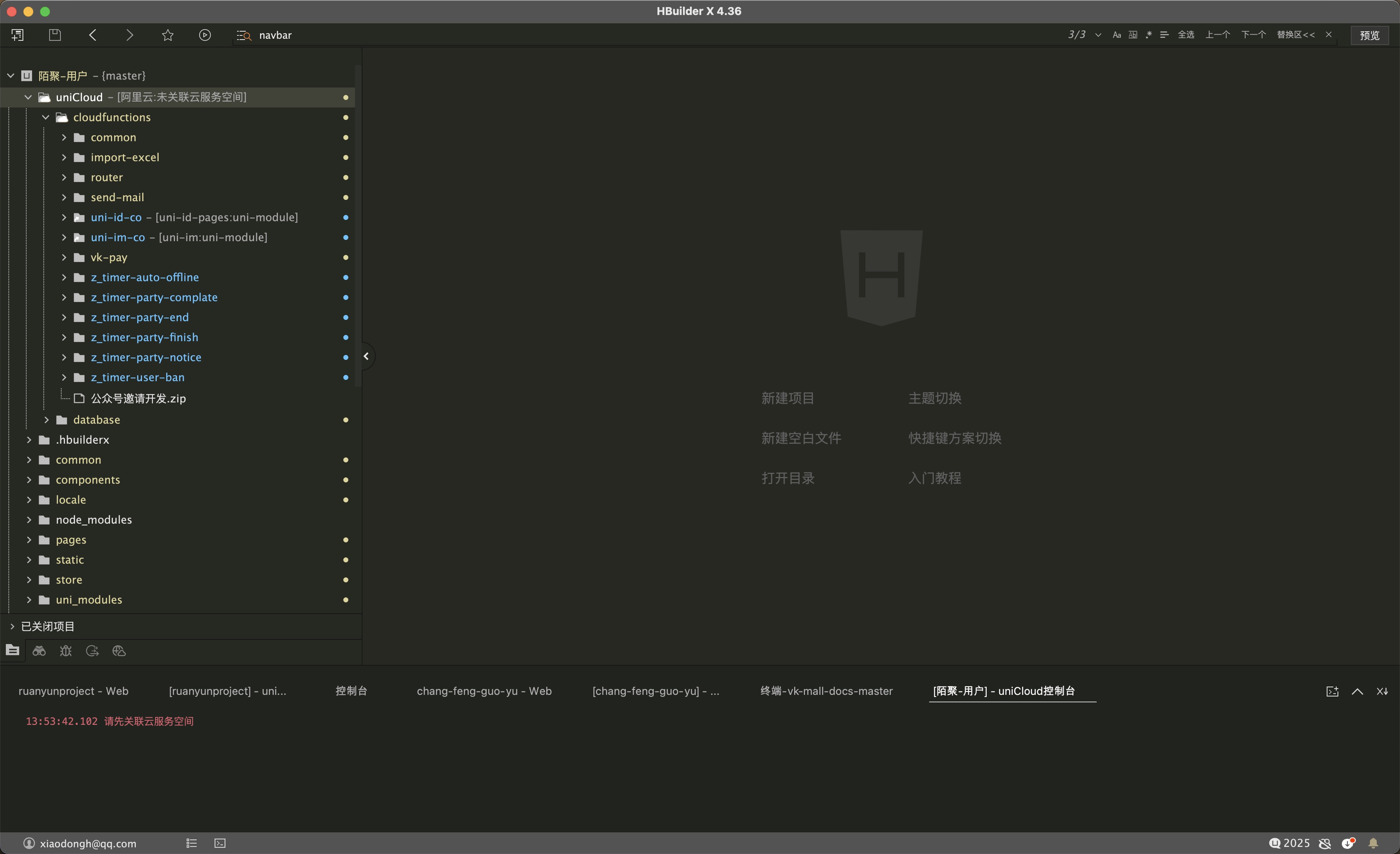Expand the vk-pay folder
Image resolution: width=1400 pixels, height=854 pixels.
click(x=64, y=257)
